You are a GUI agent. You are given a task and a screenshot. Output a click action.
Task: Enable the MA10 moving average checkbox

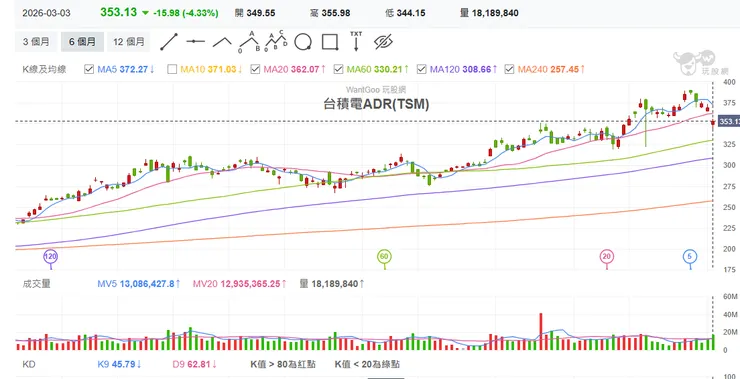(172, 69)
